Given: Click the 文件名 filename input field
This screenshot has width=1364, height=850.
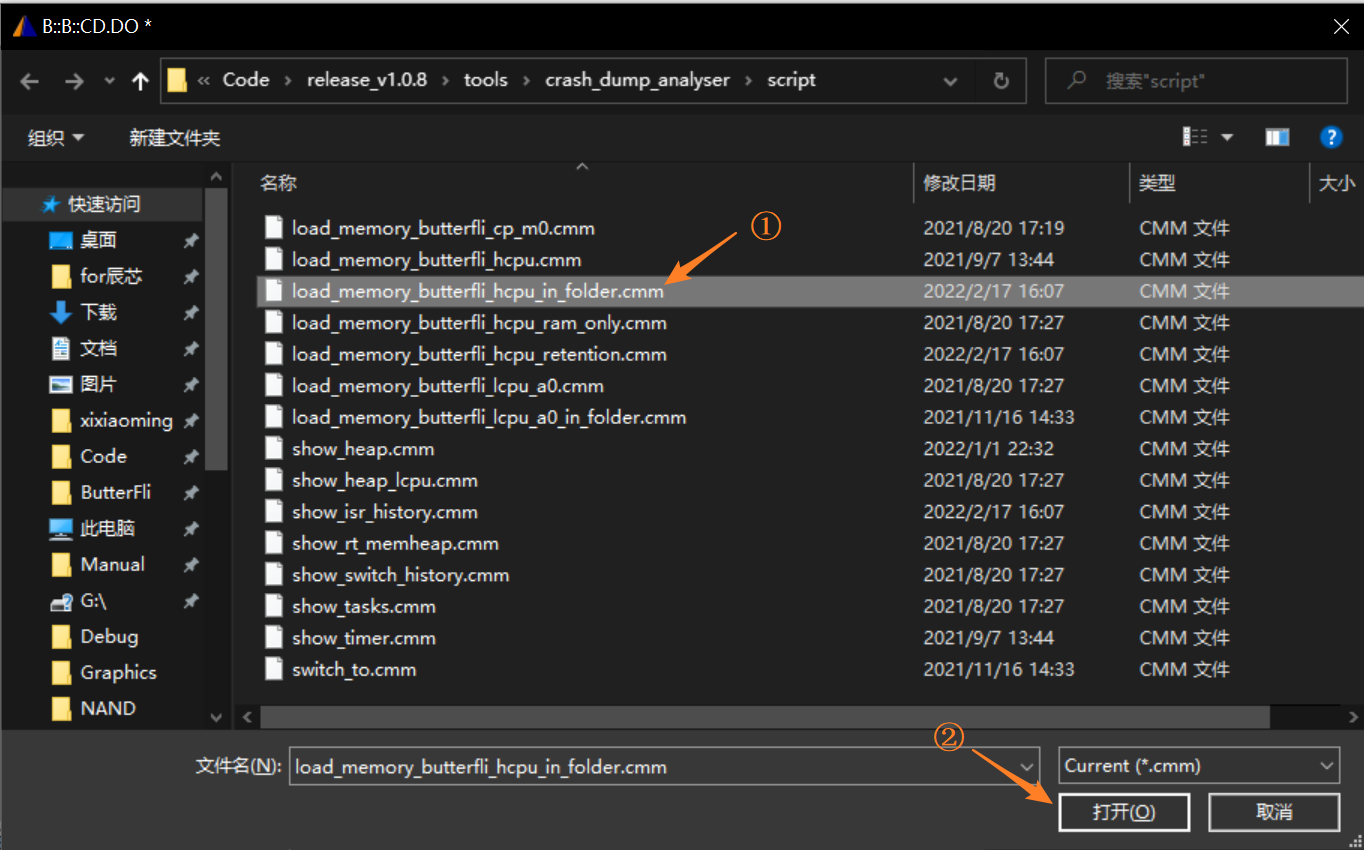Looking at the screenshot, I should point(650,767).
